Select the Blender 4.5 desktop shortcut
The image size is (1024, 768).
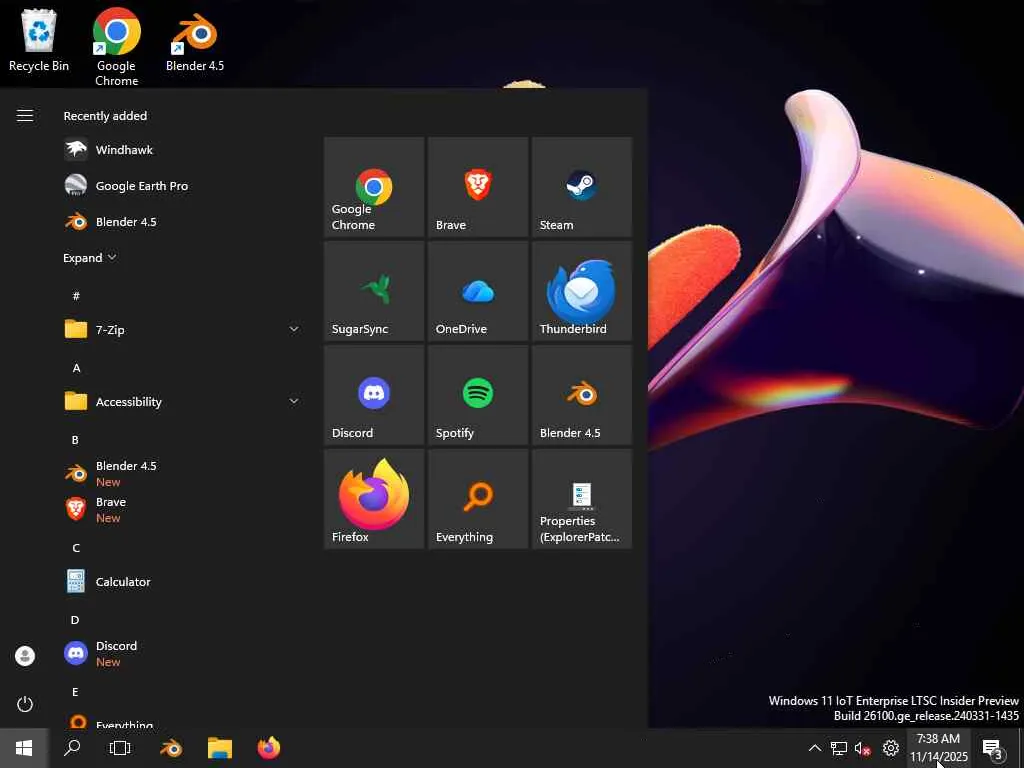point(195,40)
